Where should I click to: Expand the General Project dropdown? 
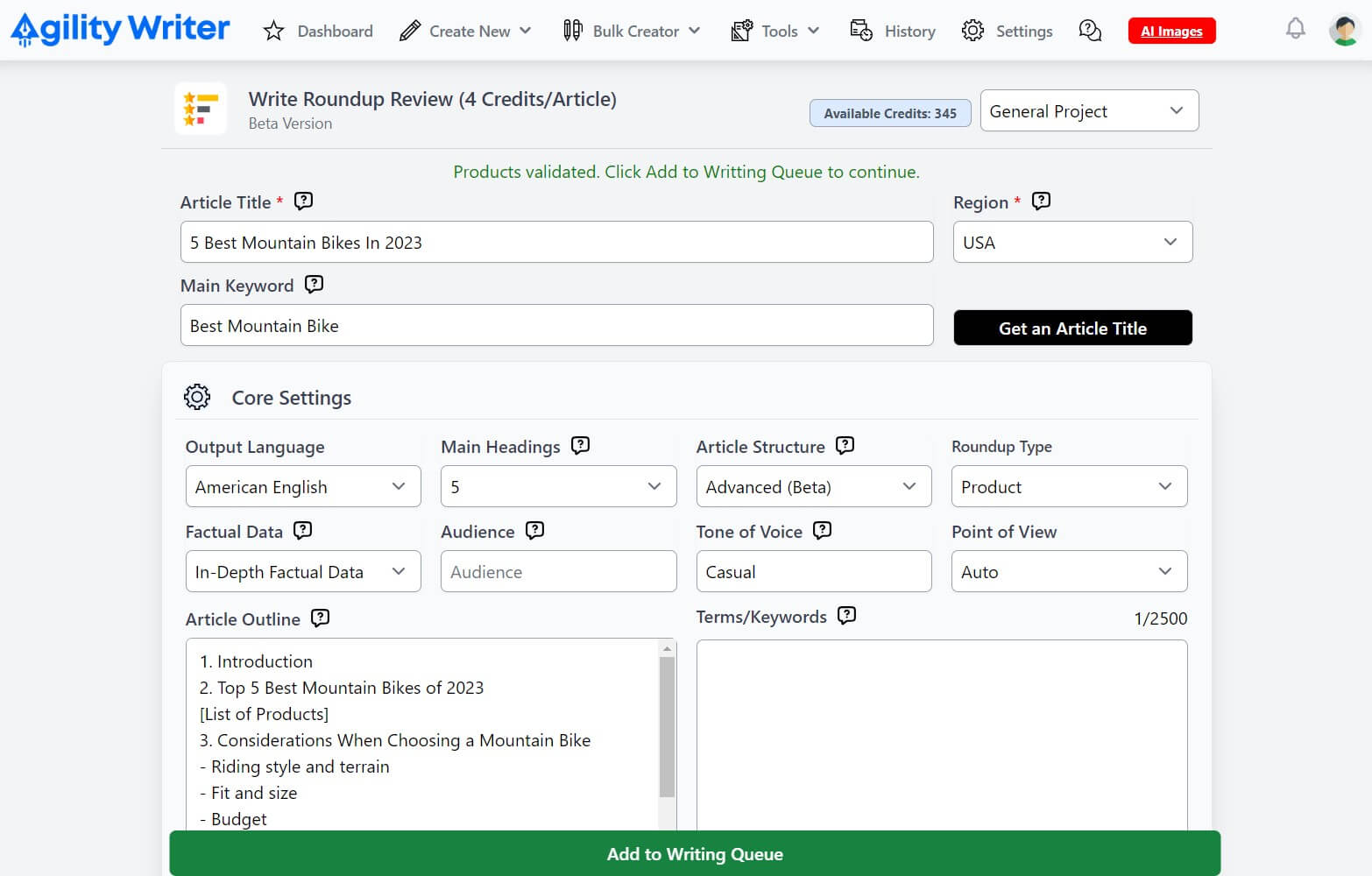1088,111
